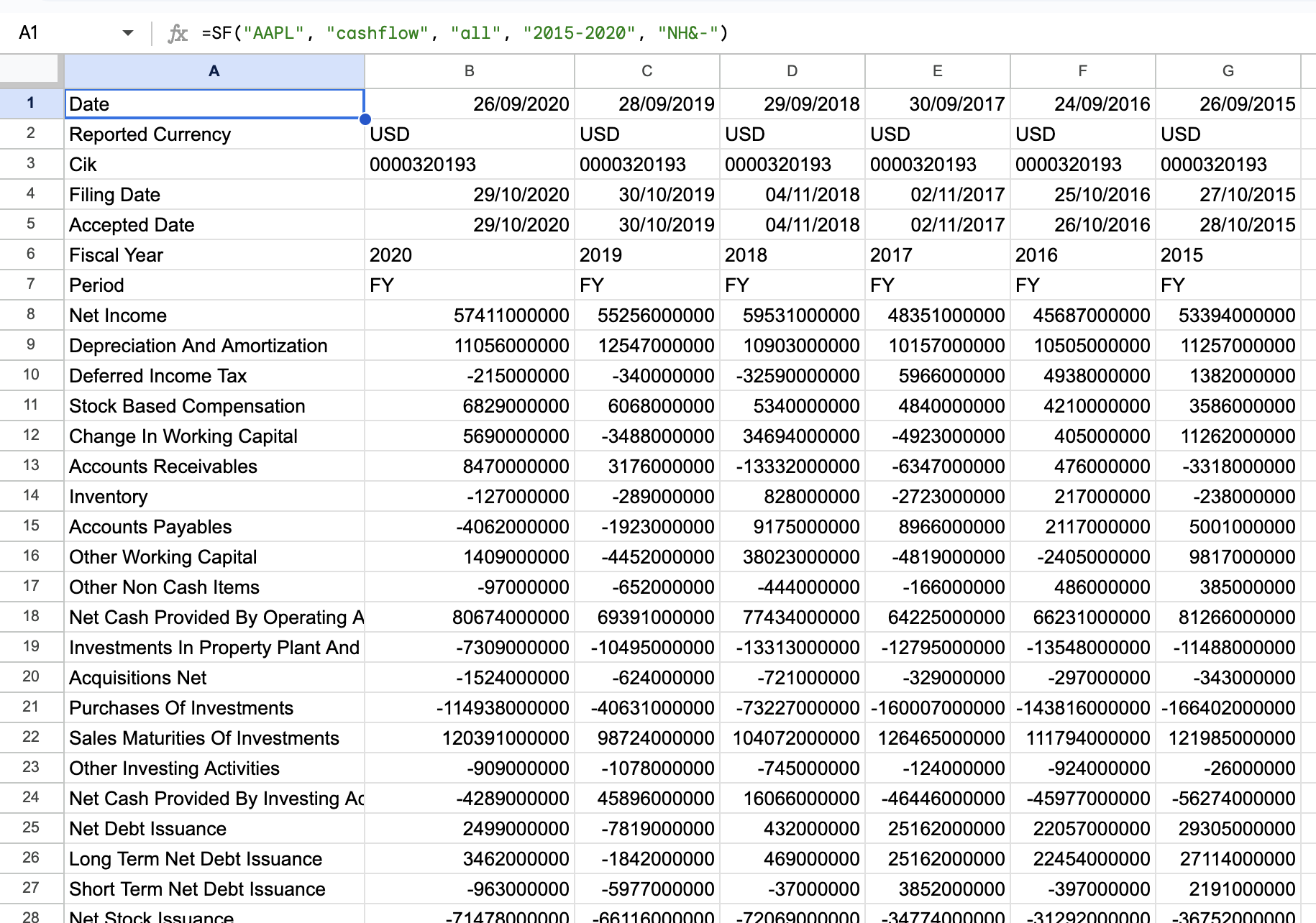Select column C header

click(x=647, y=71)
